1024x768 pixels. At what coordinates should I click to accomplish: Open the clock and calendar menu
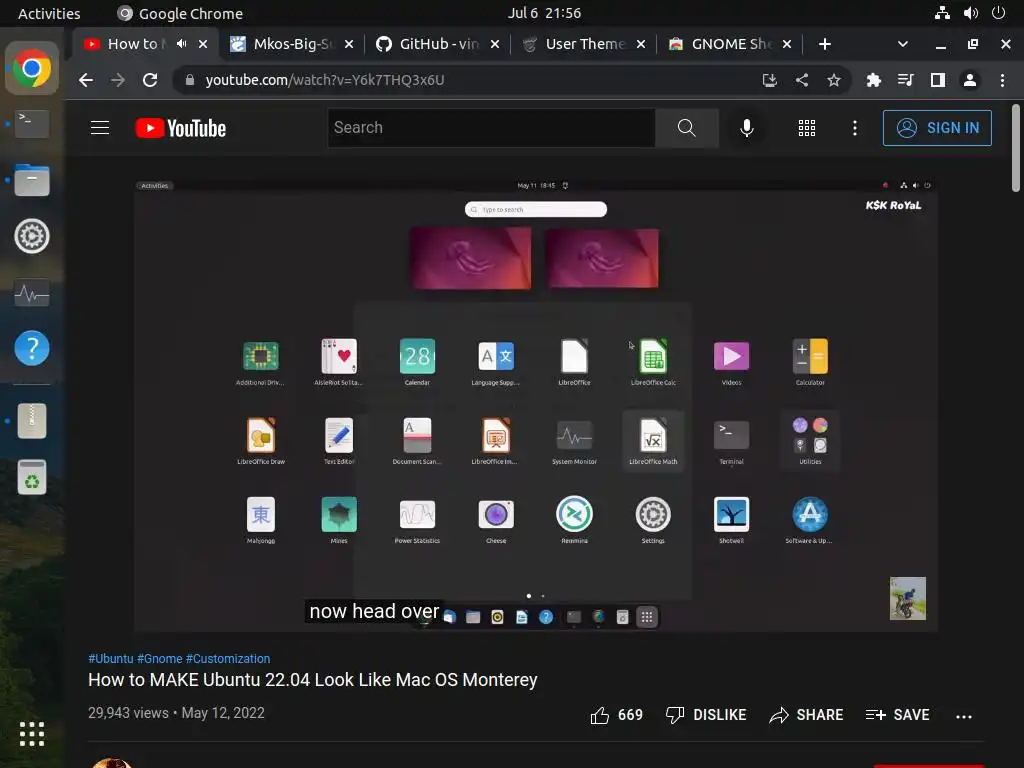[544, 13]
